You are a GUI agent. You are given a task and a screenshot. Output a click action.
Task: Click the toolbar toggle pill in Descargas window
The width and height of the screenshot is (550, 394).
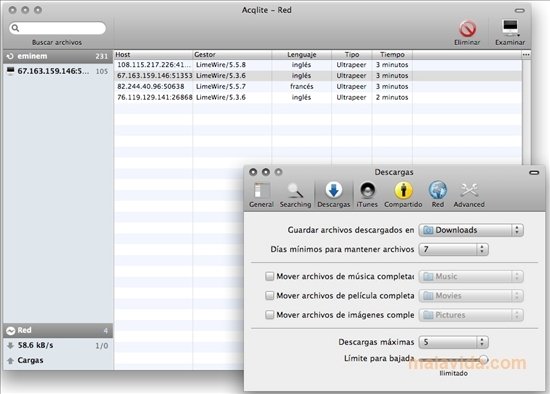[x=534, y=172]
